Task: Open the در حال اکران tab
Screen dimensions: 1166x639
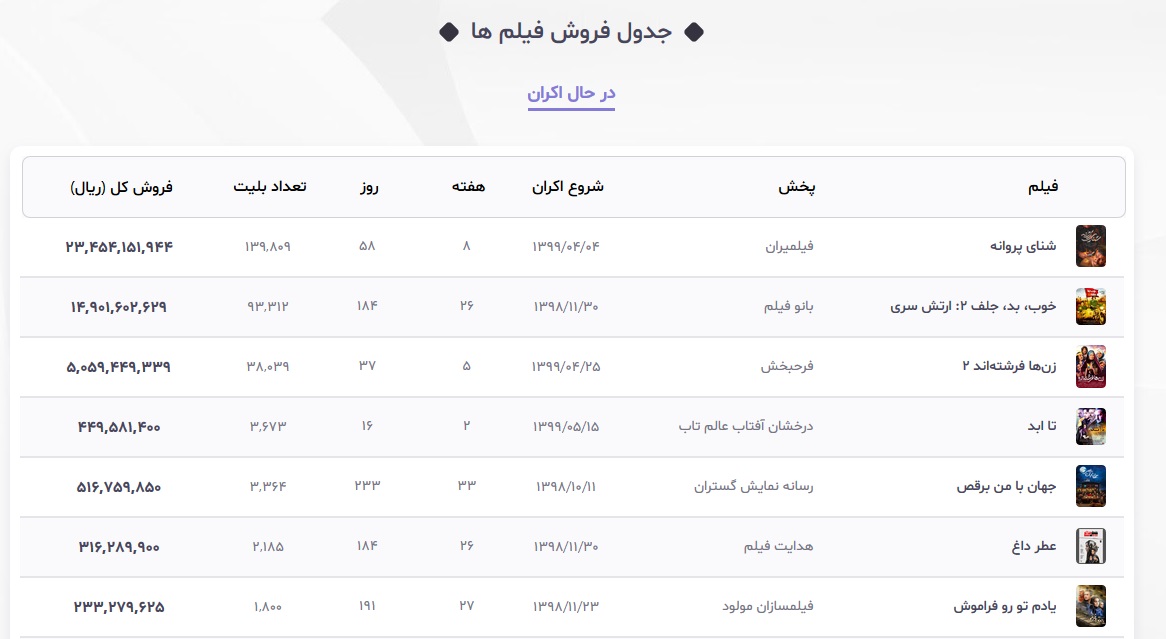Action: pyautogui.click(x=571, y=94)
